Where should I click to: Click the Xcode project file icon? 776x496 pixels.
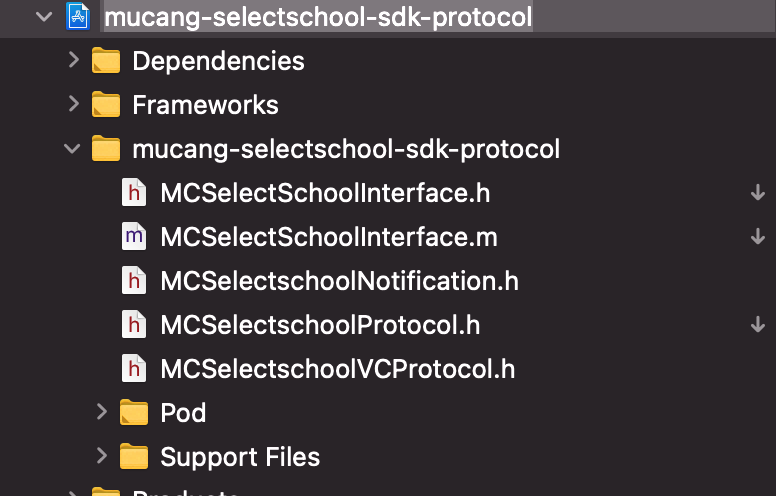coord(78,16)
